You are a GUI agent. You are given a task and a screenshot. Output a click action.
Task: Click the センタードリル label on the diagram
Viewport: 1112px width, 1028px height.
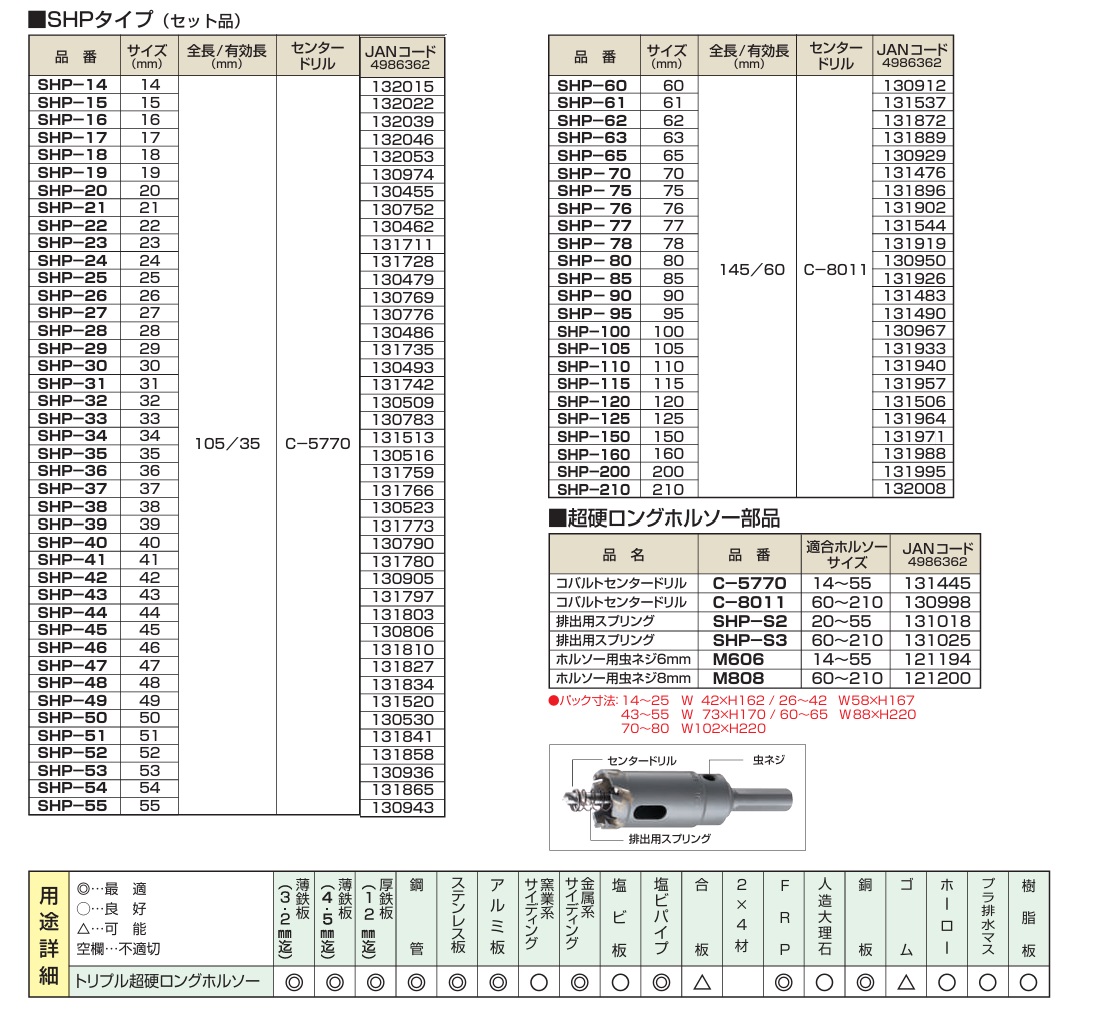point(643,761)
